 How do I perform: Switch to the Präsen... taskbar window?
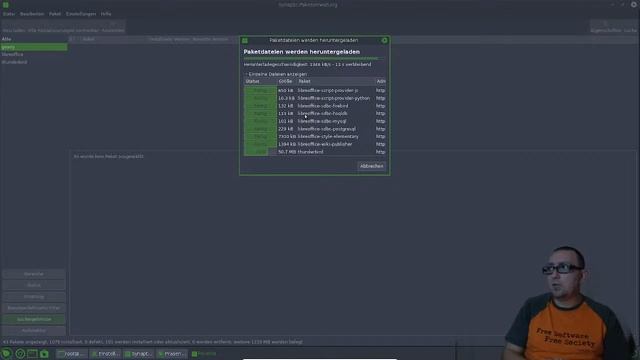click(x=171, y=354)
